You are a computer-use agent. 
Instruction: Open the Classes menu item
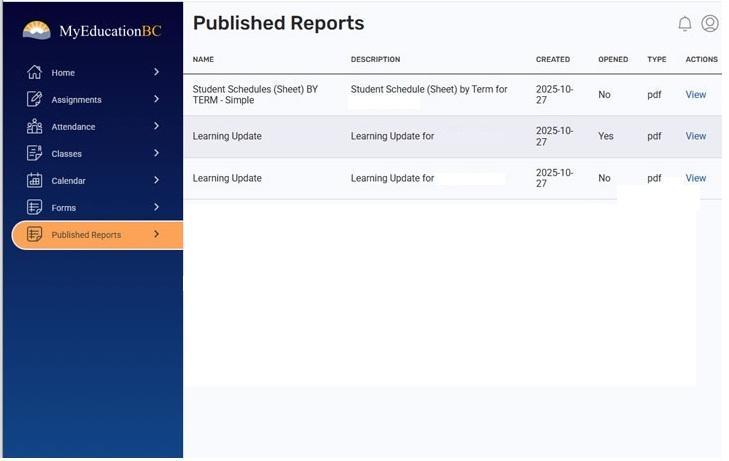(x=67, y=154)
